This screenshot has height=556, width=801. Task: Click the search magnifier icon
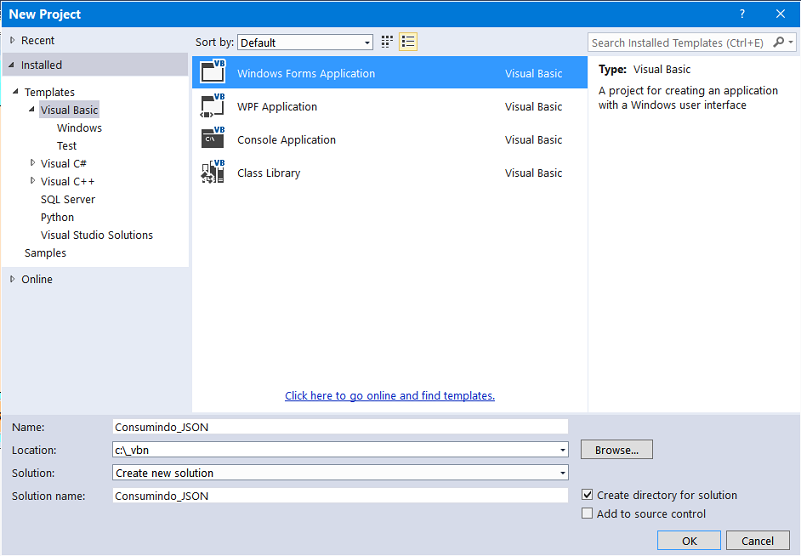(779, 42)
